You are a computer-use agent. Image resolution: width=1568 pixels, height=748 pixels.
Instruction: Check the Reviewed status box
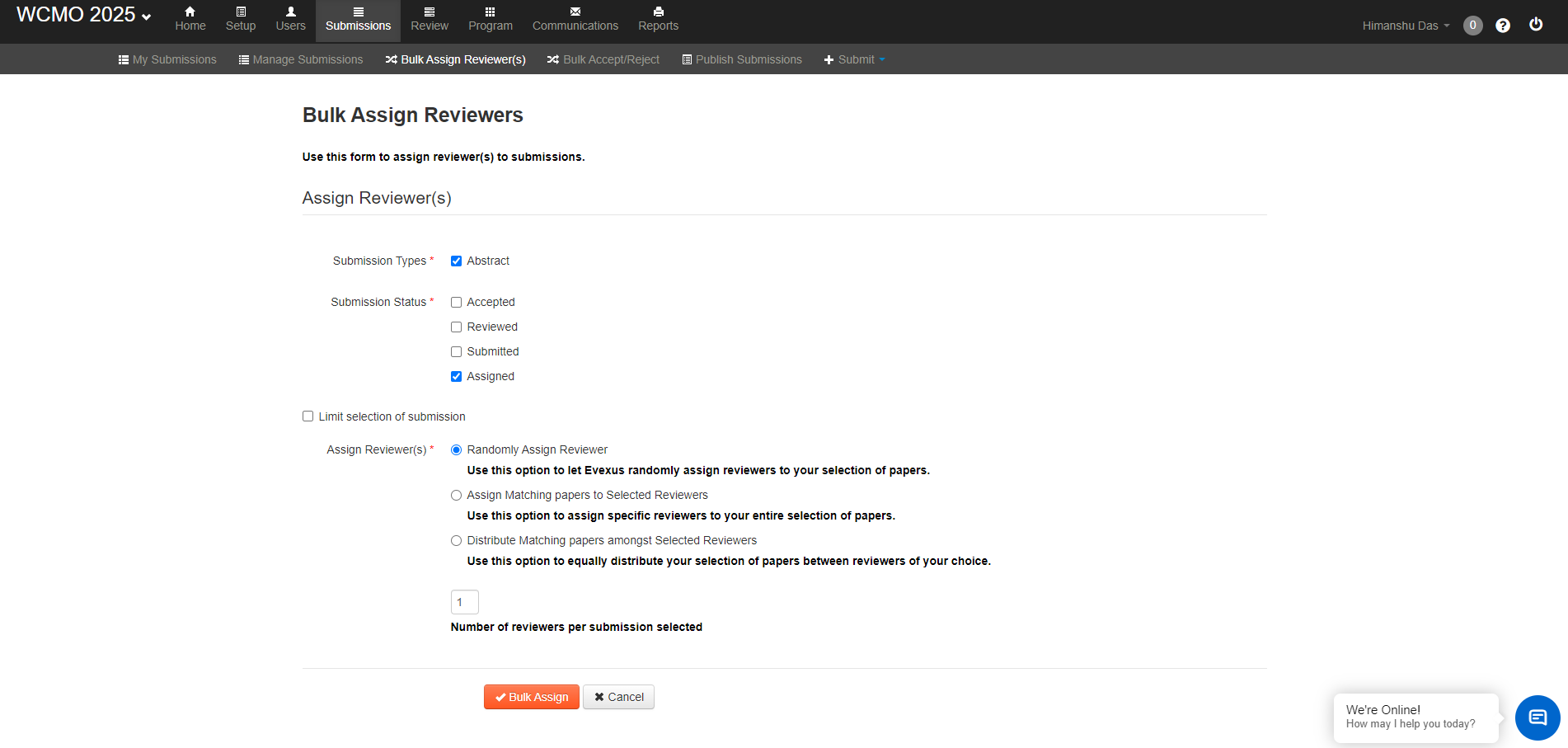(x=456, y=327)
